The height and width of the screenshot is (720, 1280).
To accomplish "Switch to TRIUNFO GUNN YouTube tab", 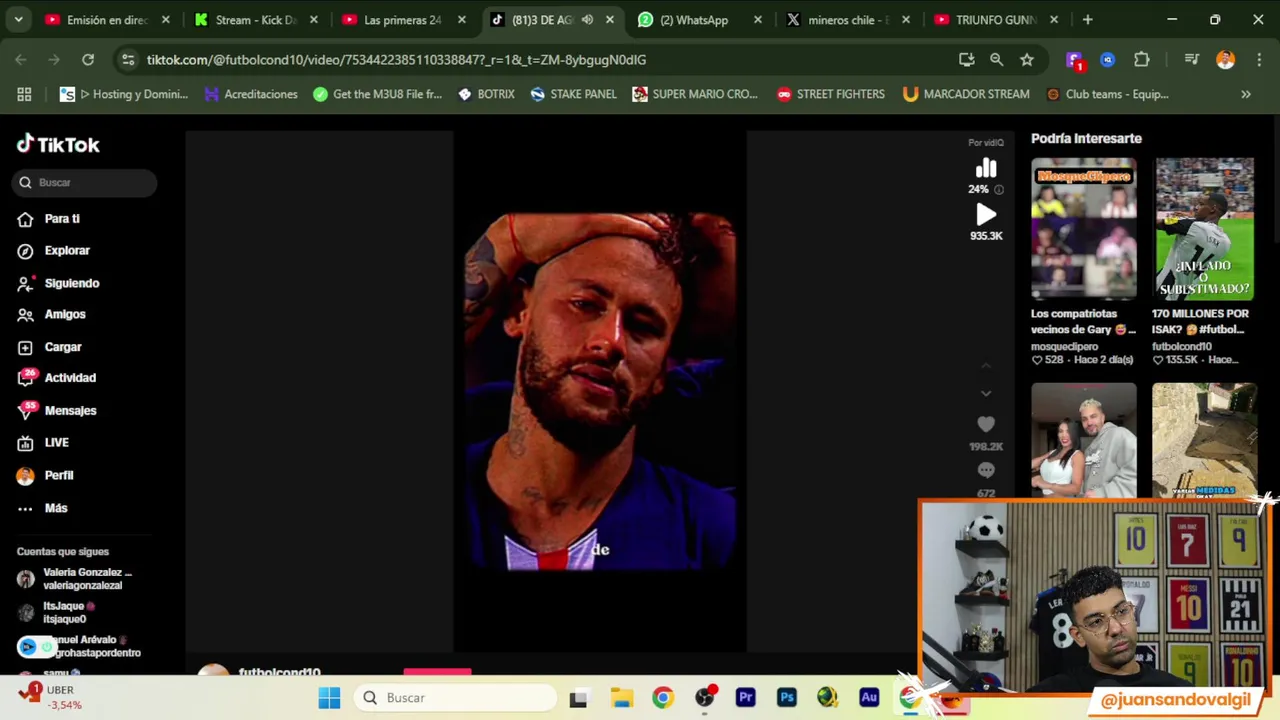I will pos(995,20).
